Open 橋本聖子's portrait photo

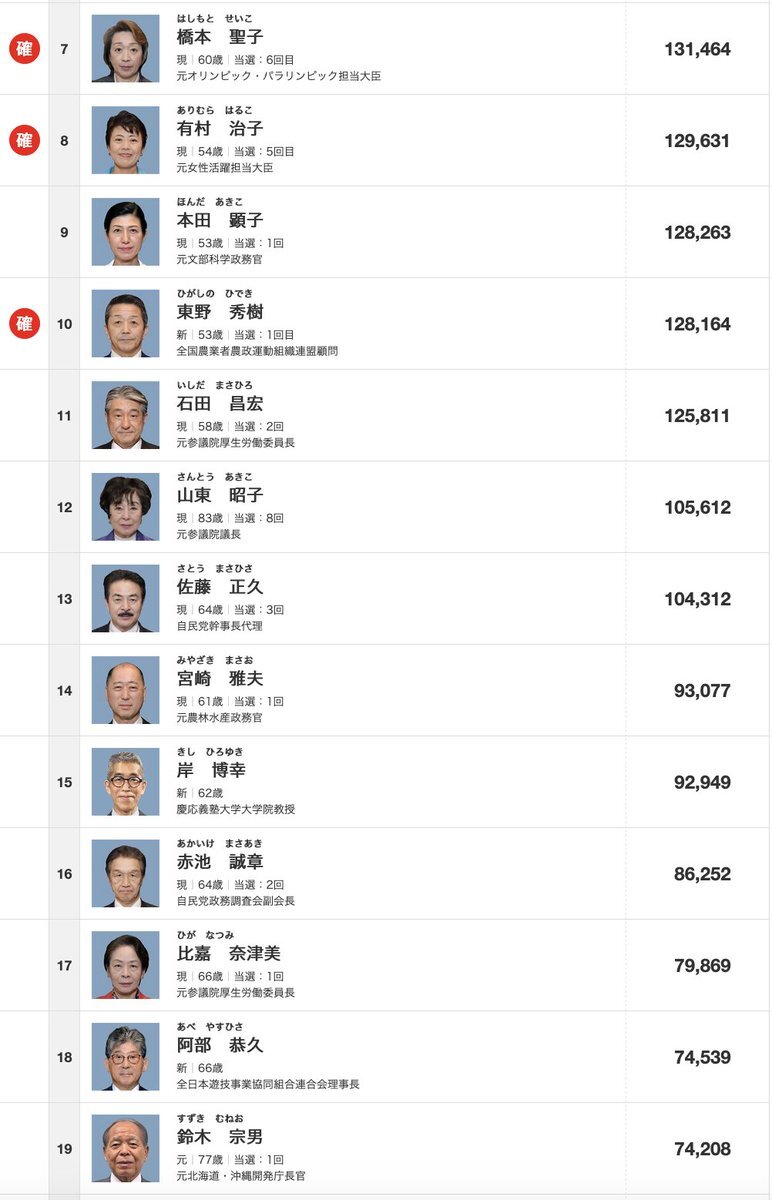pos(125,49)
